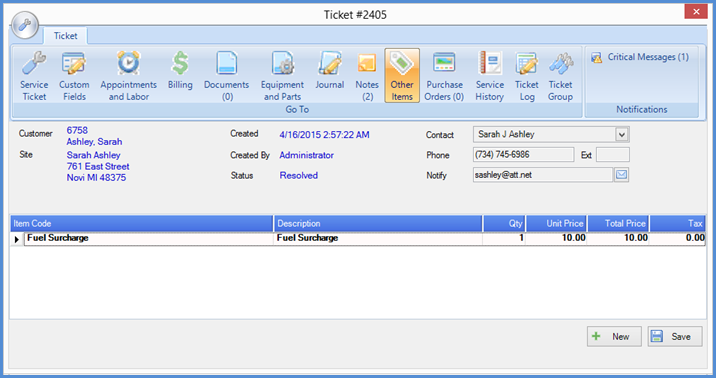Open Ticket Group
The image size is (716, 378).
560,76
